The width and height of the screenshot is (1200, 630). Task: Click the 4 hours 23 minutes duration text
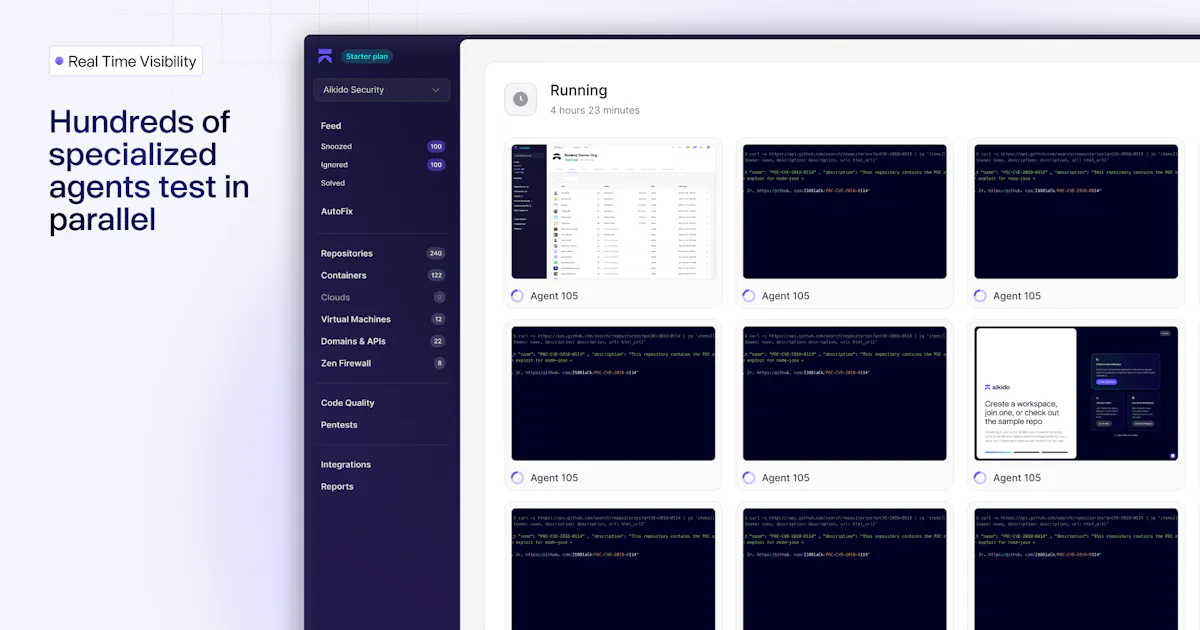tap(595, 110)
